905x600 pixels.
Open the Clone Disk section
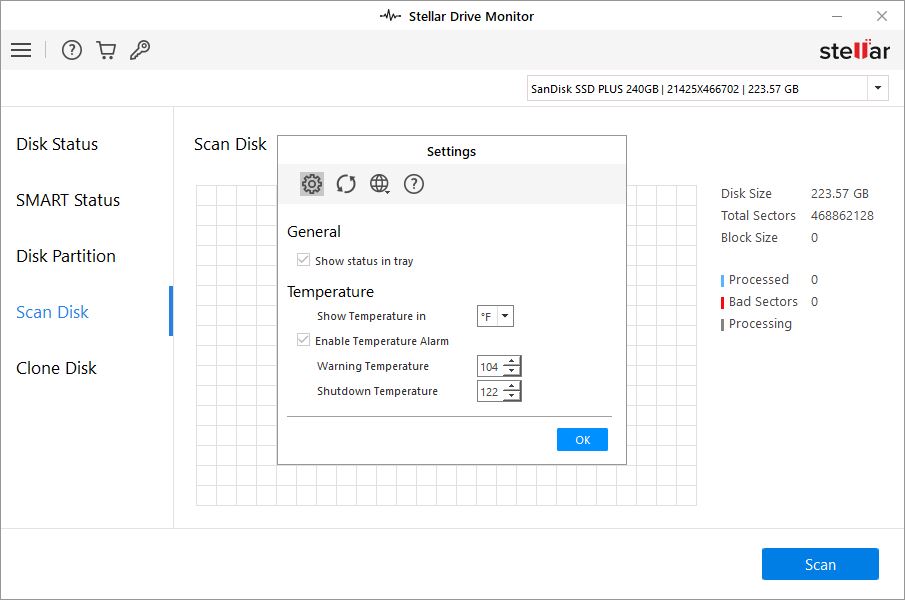point(57,368)
